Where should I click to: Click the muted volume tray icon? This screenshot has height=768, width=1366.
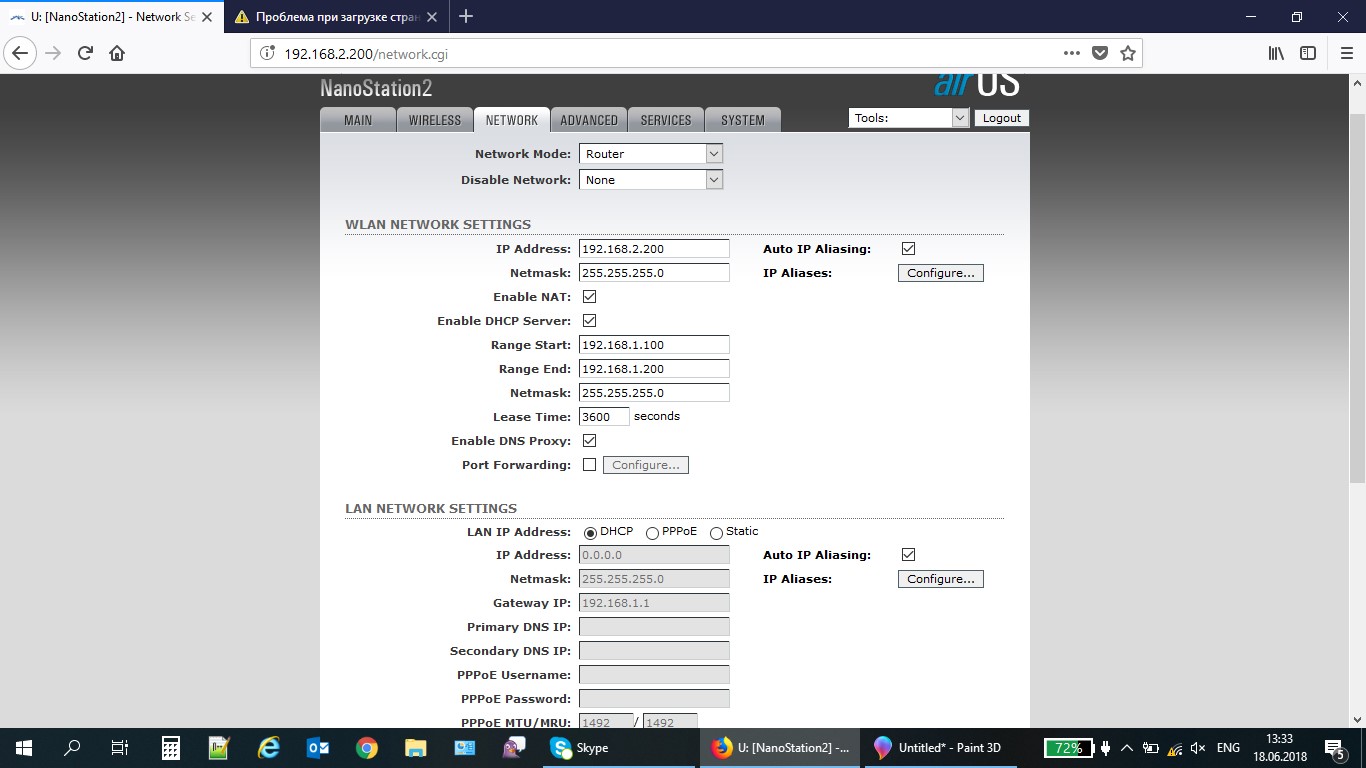click(x=1198, y=748)
